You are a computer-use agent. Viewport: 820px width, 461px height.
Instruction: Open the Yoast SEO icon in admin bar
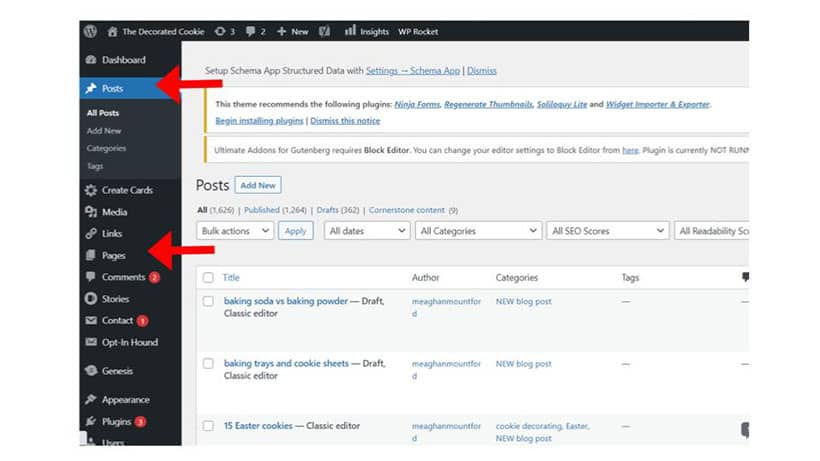[x=324, y=31]
